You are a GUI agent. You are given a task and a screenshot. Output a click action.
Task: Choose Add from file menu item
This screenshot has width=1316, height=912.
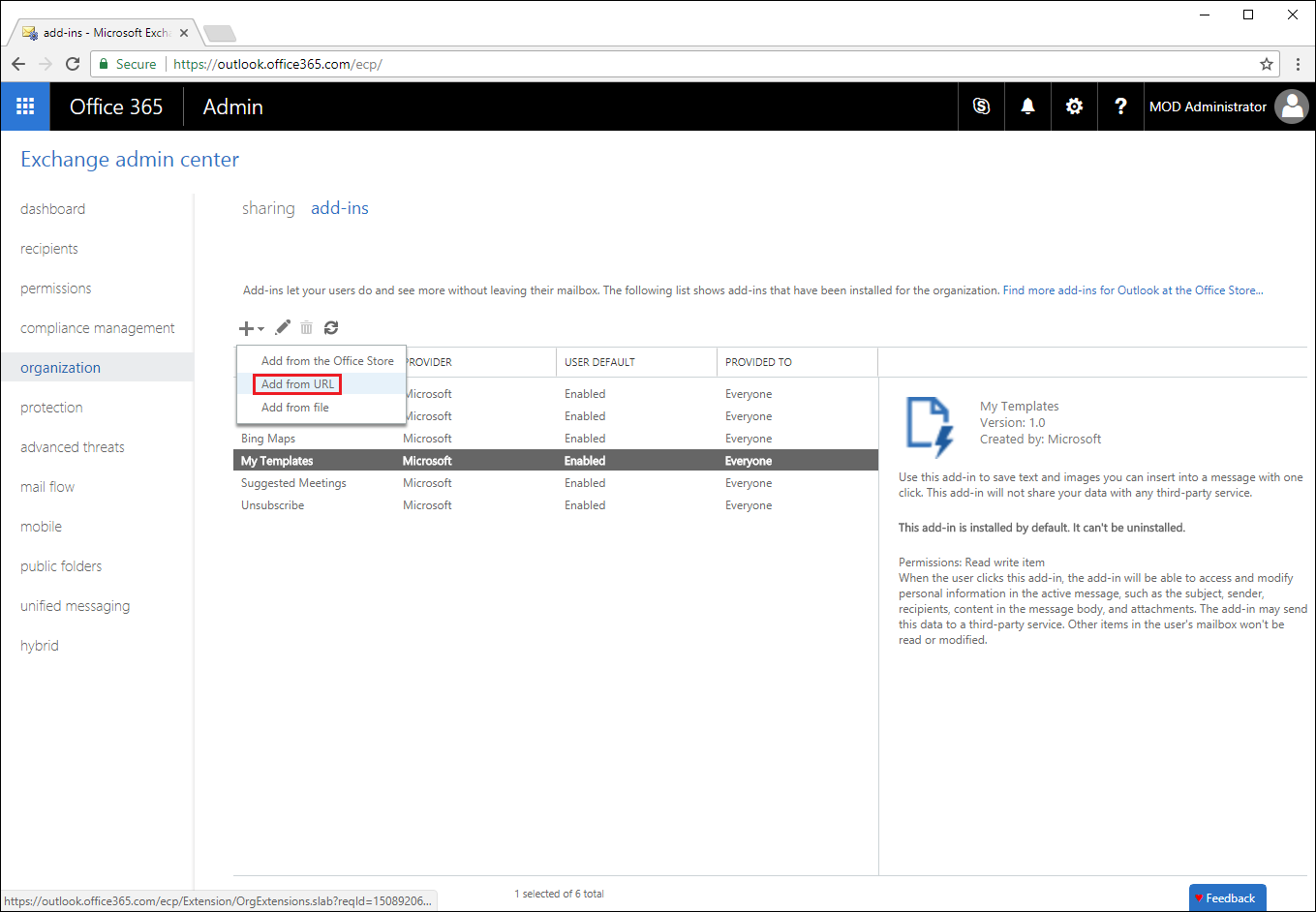(x=321, y=408)
